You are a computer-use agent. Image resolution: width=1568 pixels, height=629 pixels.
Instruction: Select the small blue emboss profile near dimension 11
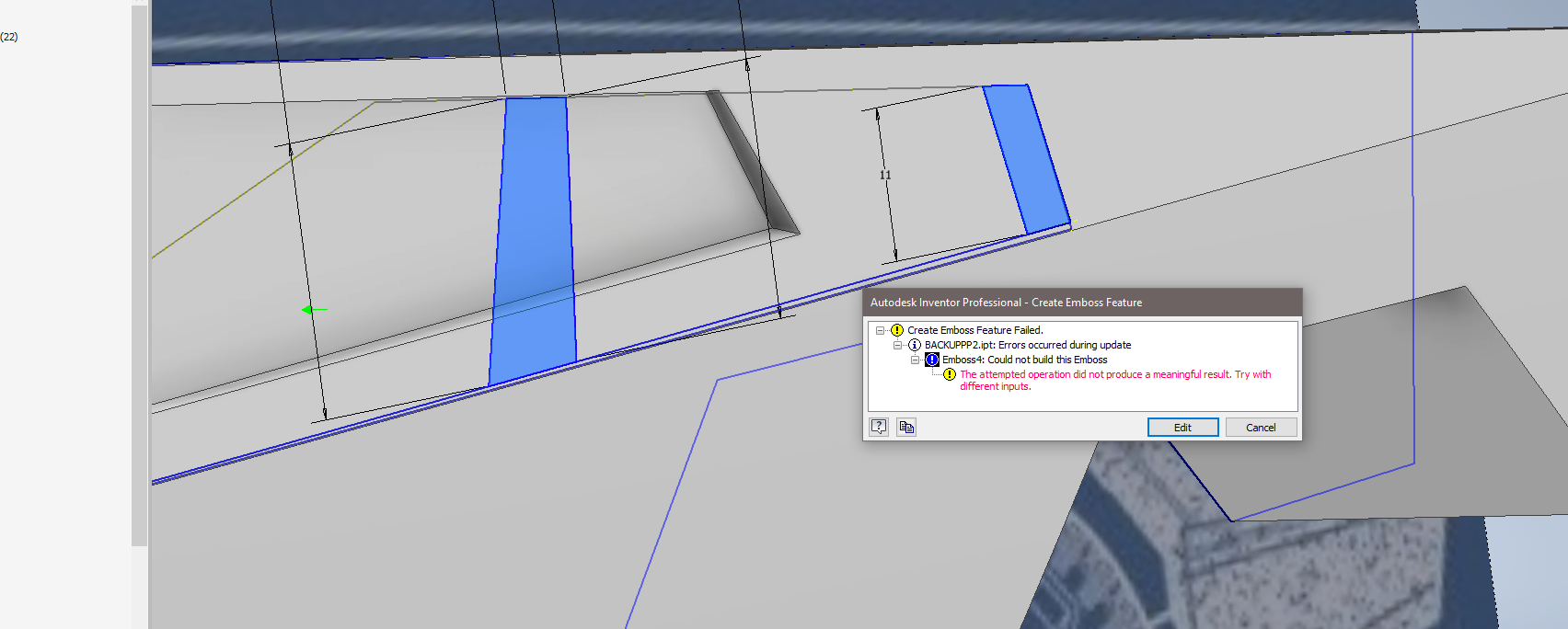1027,158
